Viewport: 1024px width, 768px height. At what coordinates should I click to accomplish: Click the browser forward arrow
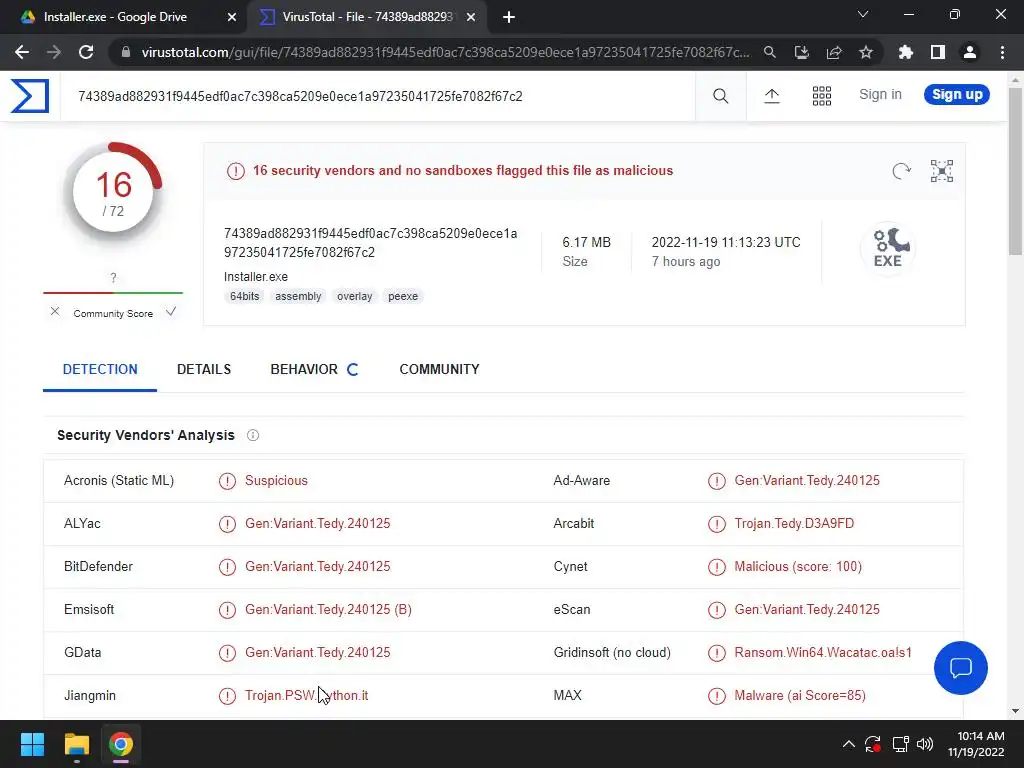tap(54, 52)
